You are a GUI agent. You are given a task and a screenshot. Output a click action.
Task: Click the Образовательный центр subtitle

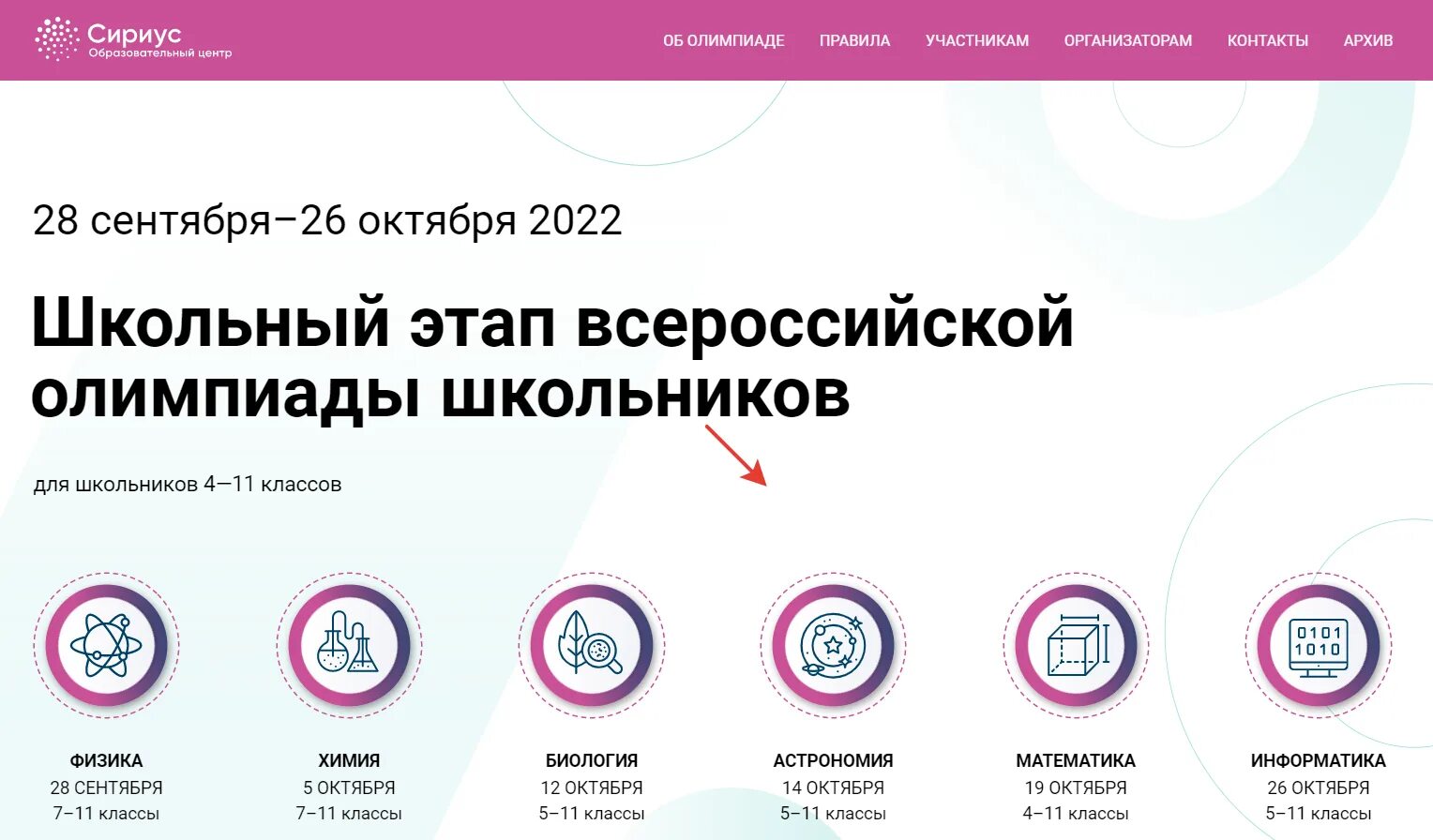point(159,53)
